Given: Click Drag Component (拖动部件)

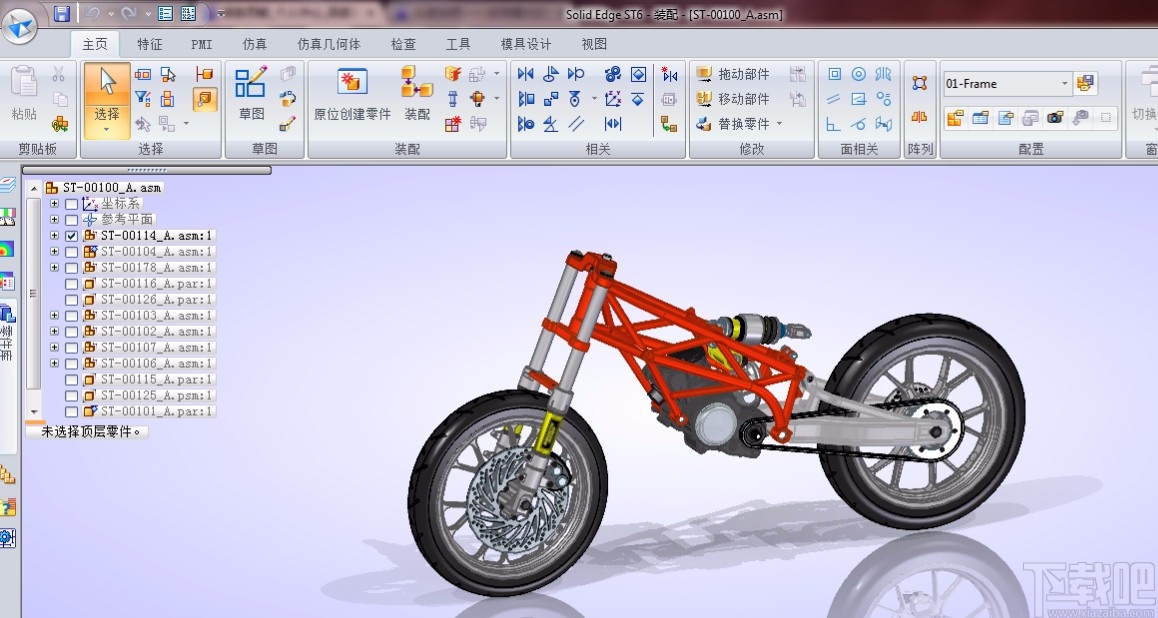Looking at the screenshot, I should [733, 74].
